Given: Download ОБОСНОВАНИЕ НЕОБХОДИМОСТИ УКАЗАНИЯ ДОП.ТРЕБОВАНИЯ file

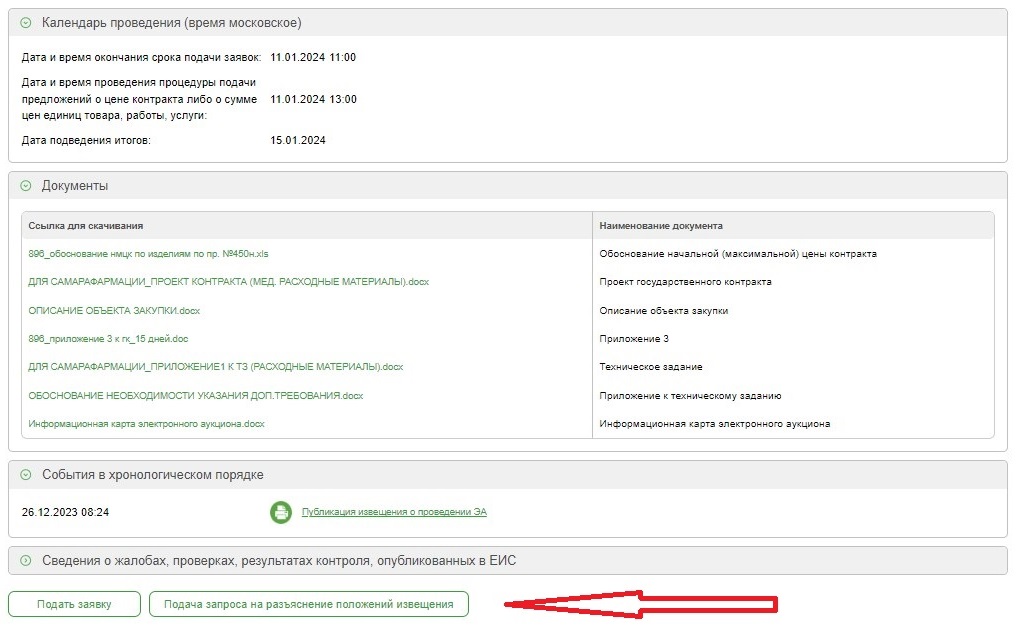Looking at the screenshot, I should click(x=196, y=396).
